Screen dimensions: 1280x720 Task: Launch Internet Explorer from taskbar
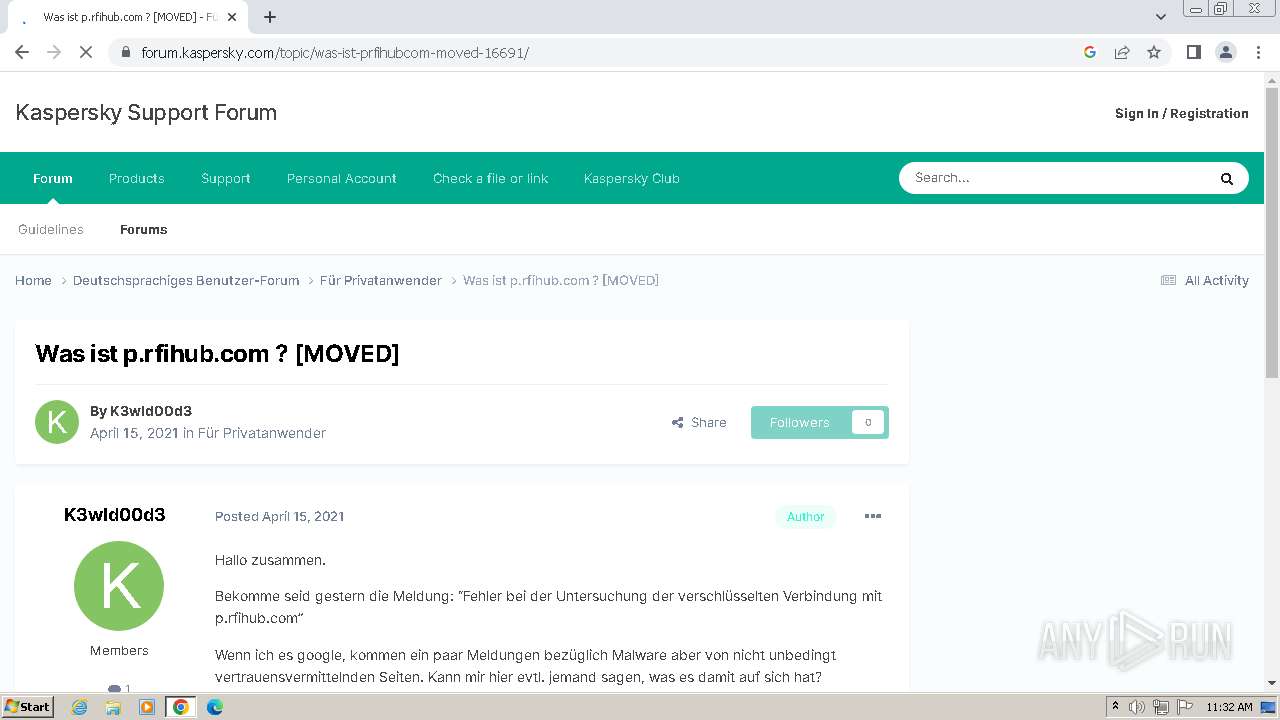tap(80, 707)
